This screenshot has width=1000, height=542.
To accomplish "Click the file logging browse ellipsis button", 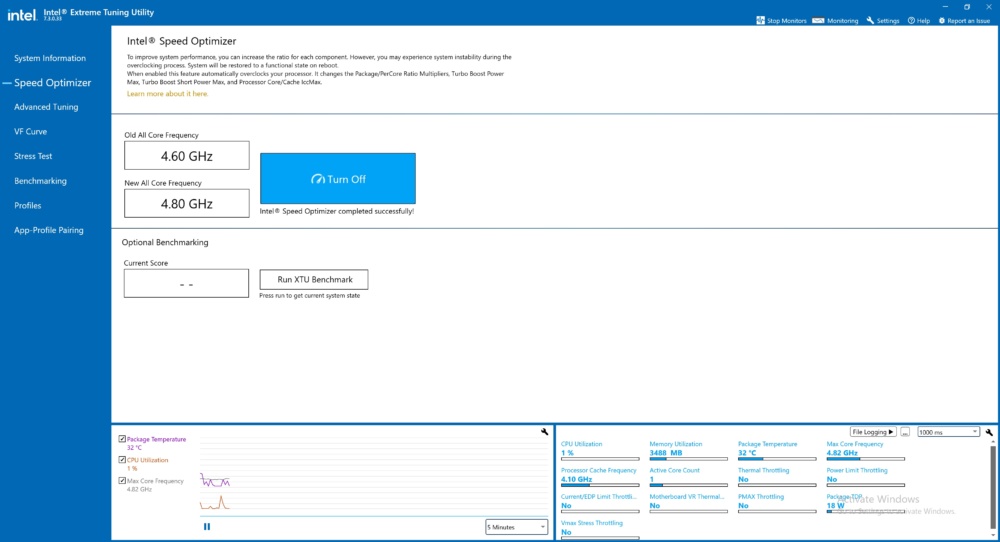I will [x=904, y=432].
